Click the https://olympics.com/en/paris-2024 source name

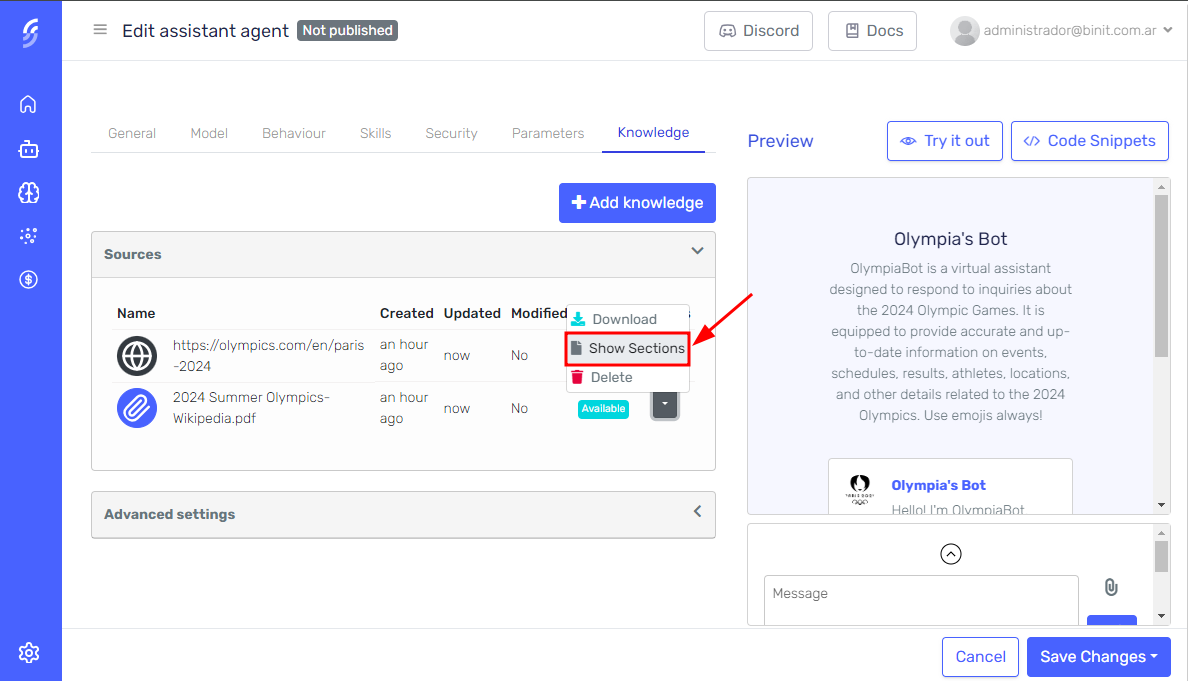click(x=268, y=356)
